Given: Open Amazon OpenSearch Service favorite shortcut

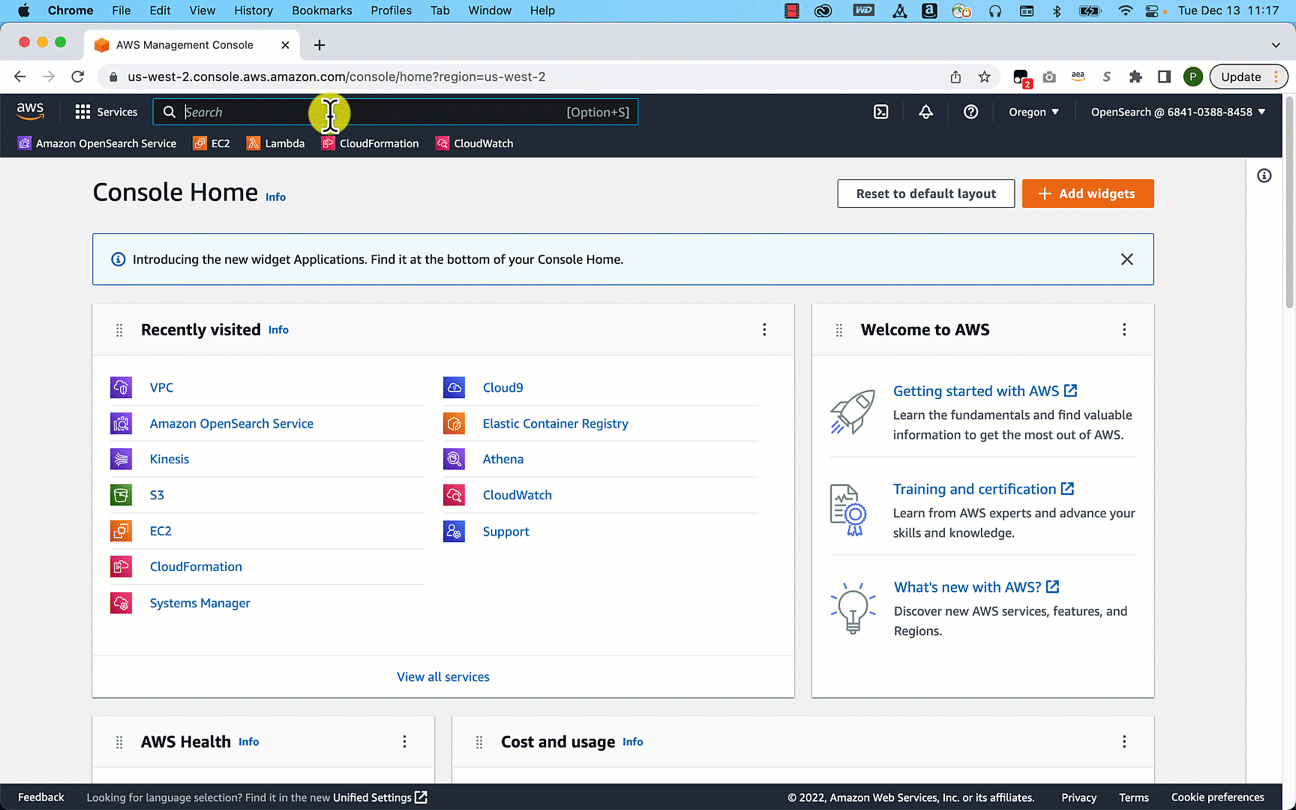Looking at the screenshot, I should pyautogui.click(x=97, y=143).
